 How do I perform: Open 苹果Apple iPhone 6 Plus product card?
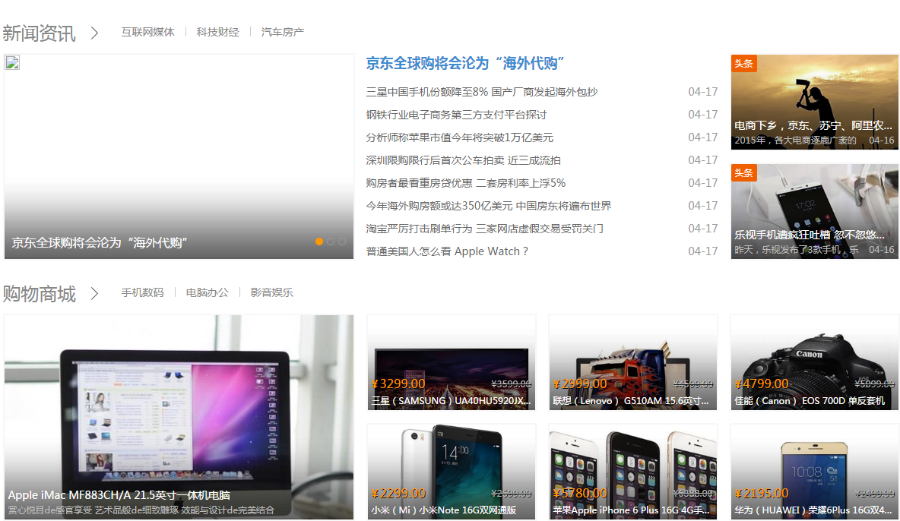click(633, 472)
